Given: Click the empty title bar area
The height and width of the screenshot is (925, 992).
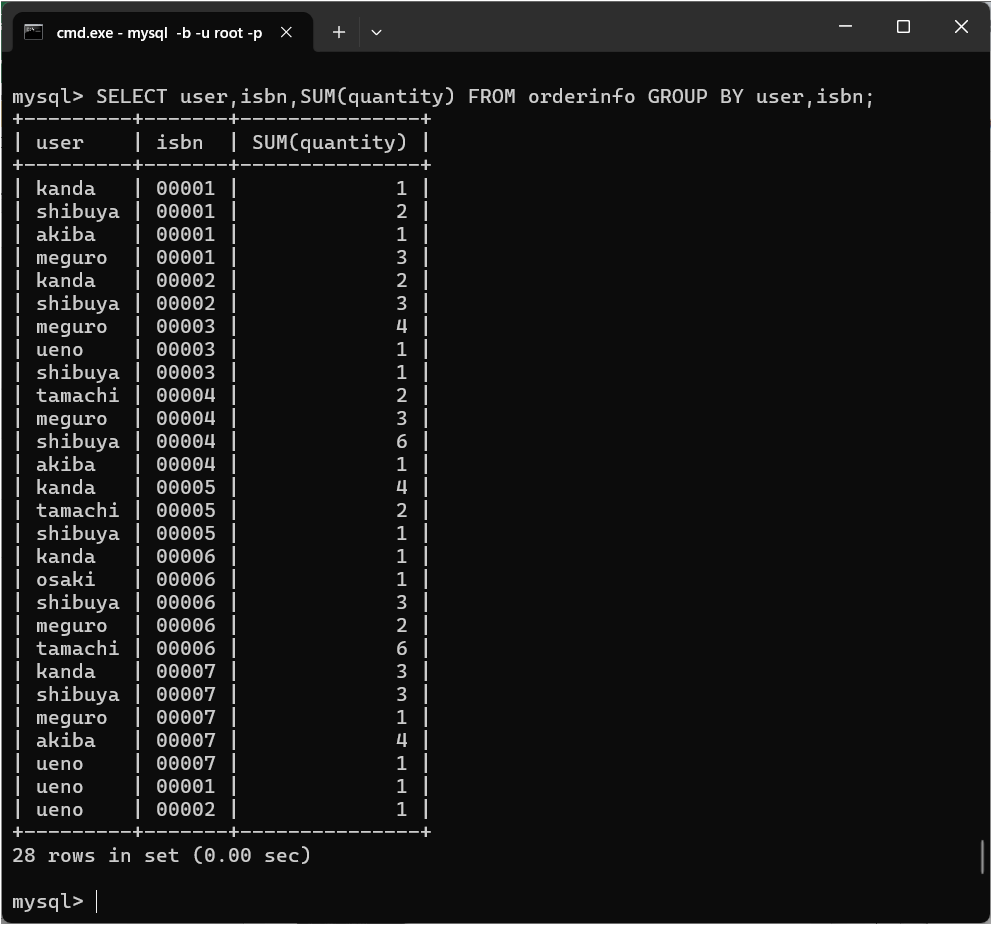Looking at the screenshot, I should pos(600,27).
